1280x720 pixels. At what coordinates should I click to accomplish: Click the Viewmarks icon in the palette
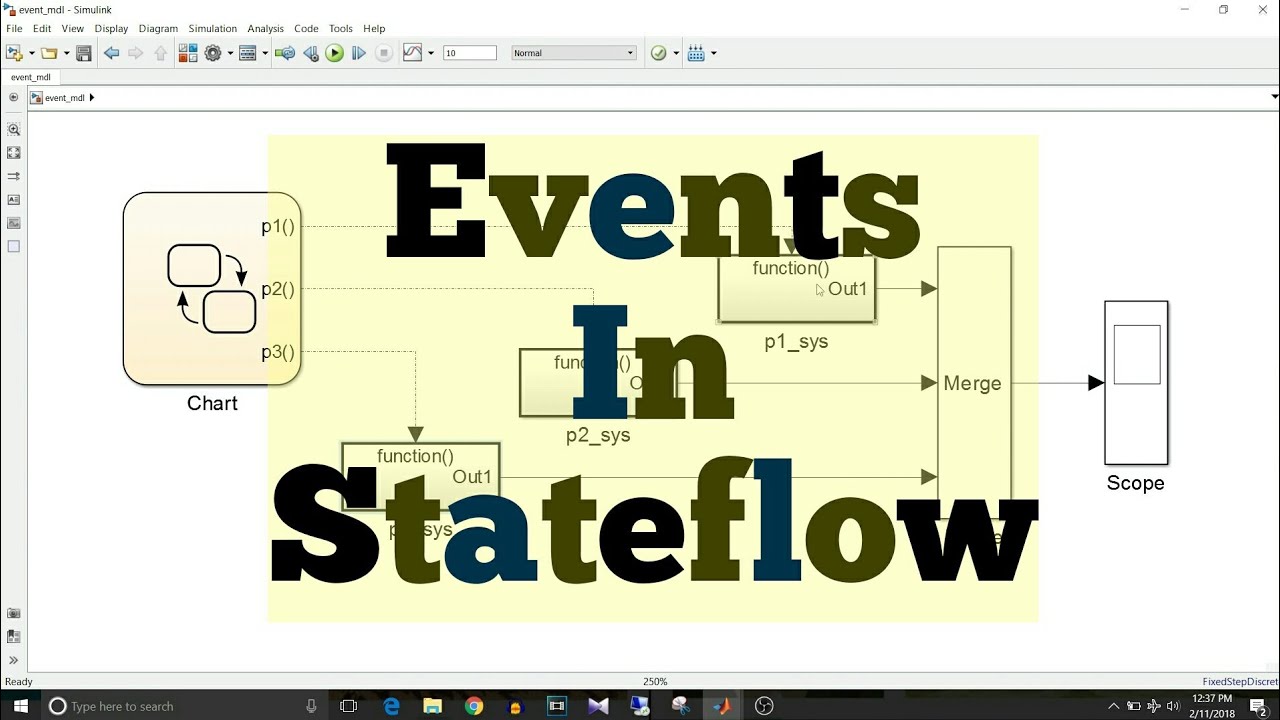pyautogui.click(x=14, y=636)
